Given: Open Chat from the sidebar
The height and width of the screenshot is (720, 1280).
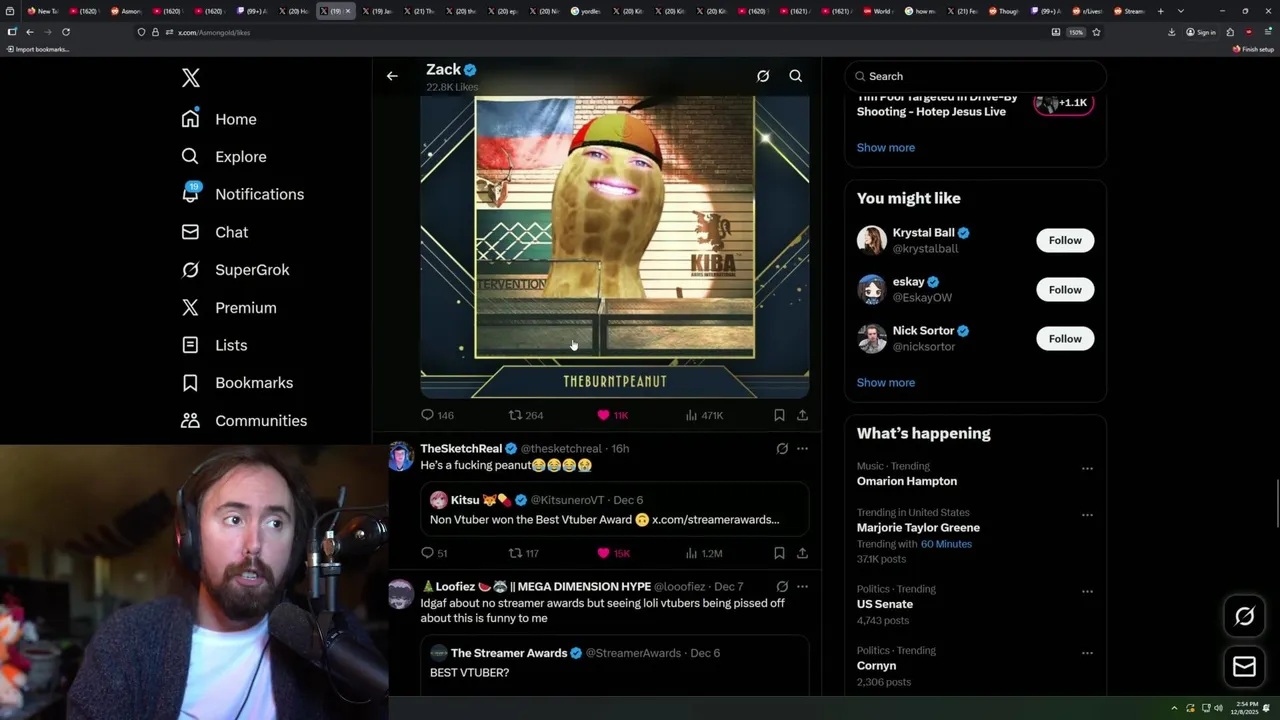Looking at the screenshot, I should (x=215, y=232).
